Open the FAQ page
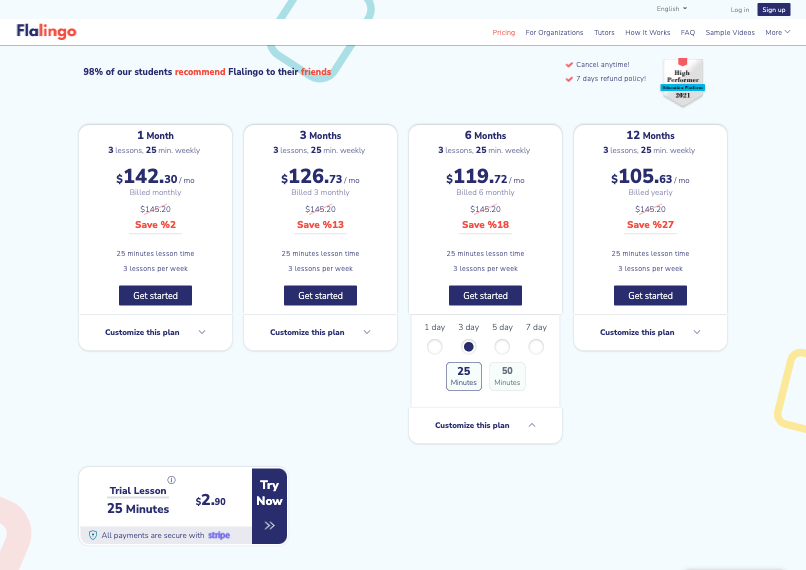Screen dimensions: 806x570 tap(688, 32)
